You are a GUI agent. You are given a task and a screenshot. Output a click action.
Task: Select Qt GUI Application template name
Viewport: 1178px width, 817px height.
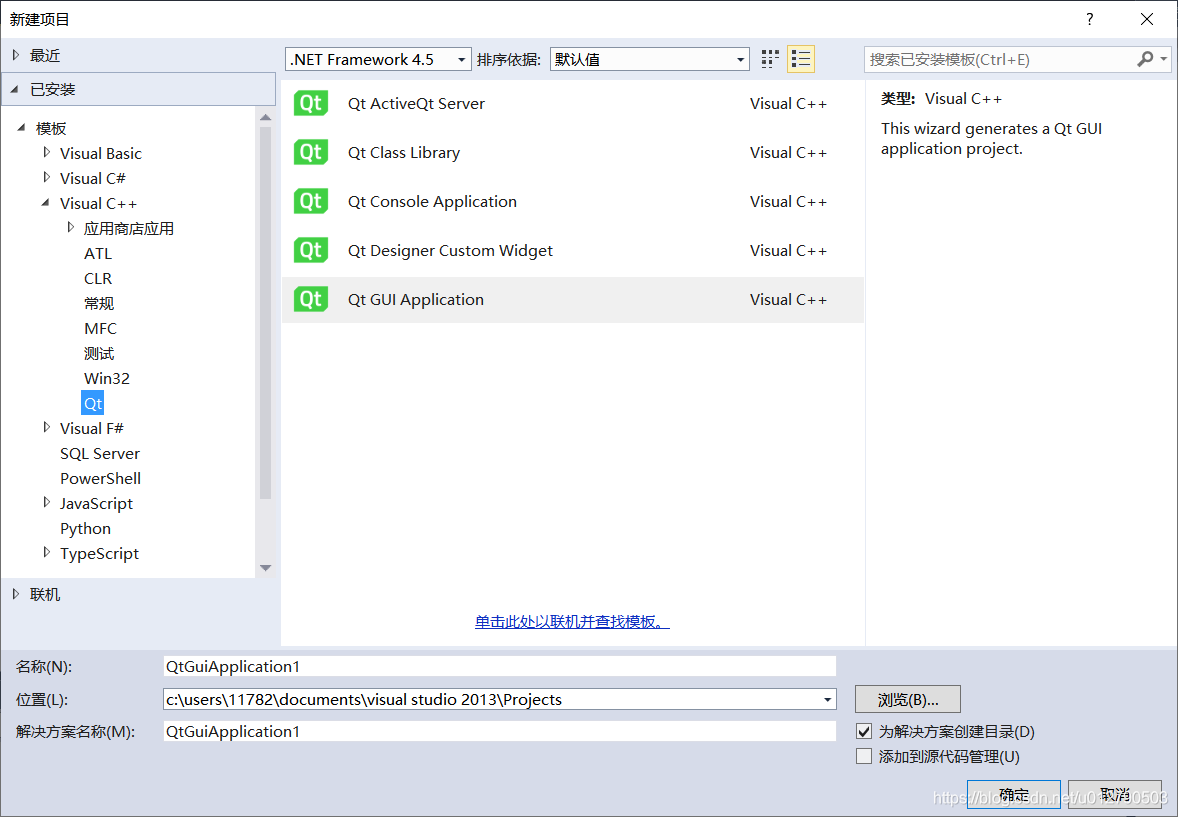[415, 299]
